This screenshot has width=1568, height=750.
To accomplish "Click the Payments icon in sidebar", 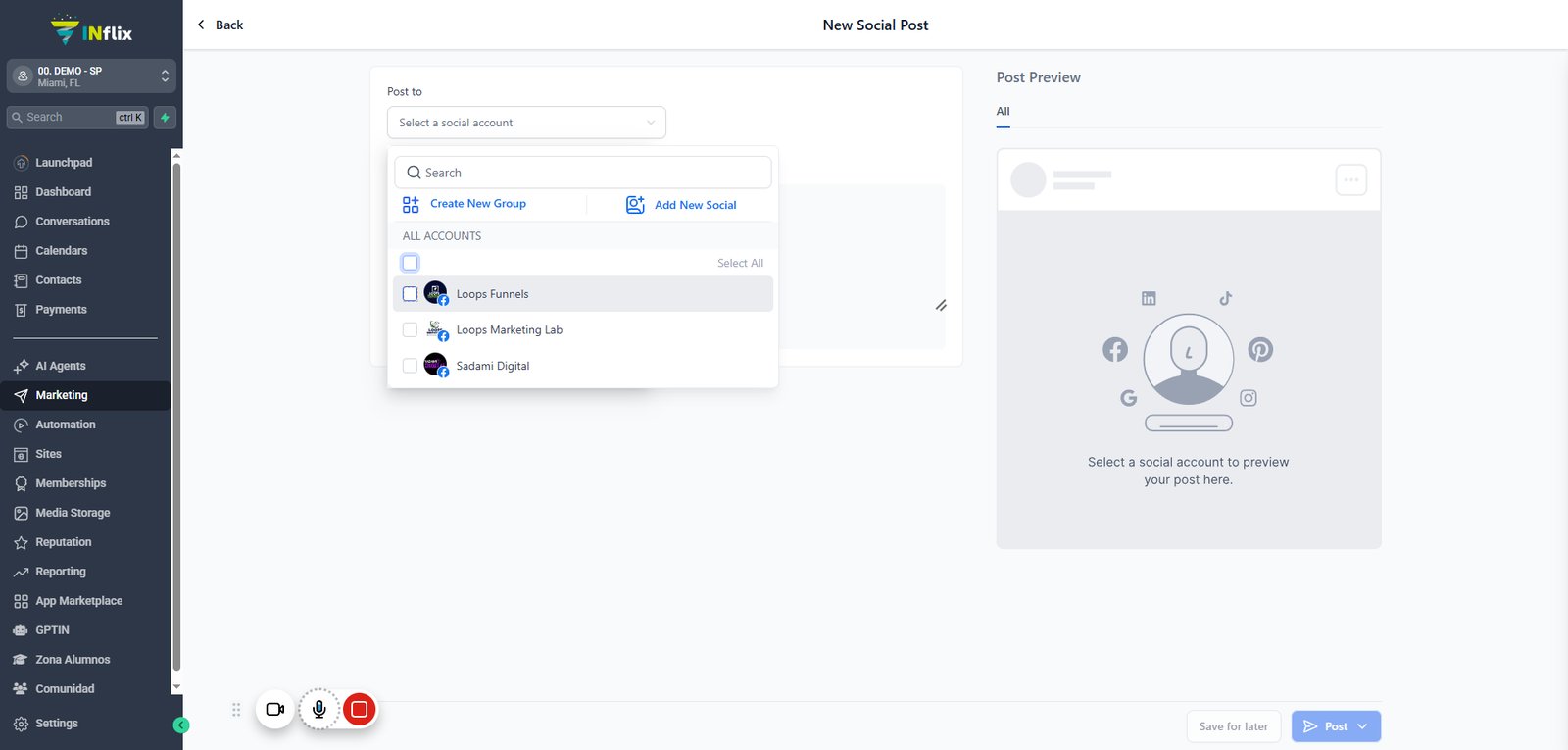I will click(x=21, y=310).
